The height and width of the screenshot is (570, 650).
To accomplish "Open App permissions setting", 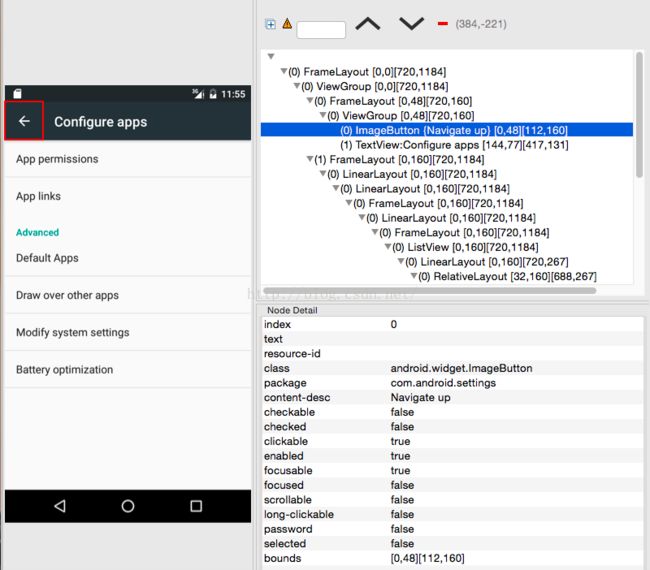I will point(128,159).
